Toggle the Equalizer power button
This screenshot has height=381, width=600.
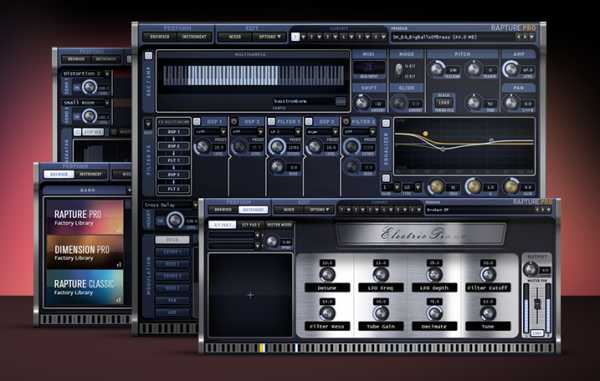click(x=386, y=123)
